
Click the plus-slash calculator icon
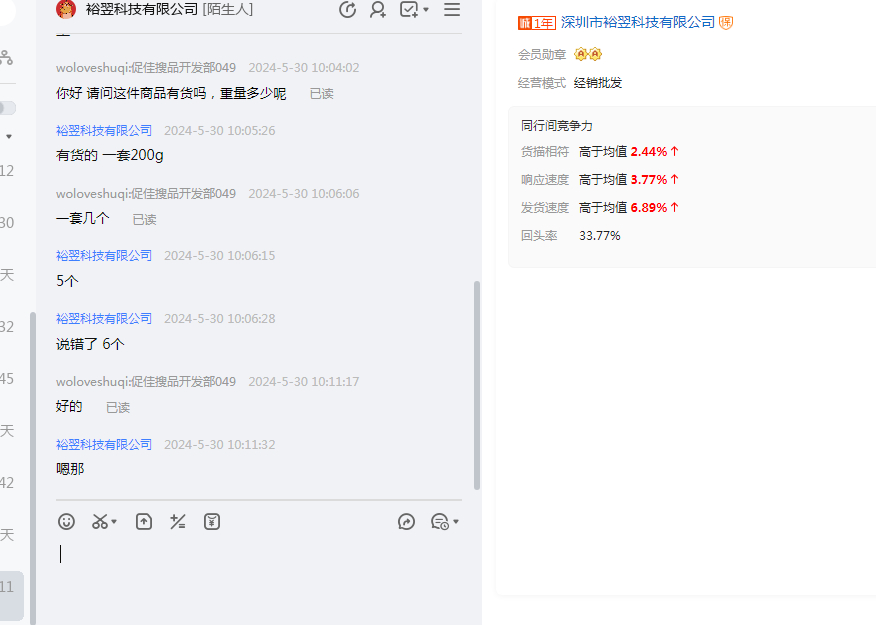click(x=178, y=522)
